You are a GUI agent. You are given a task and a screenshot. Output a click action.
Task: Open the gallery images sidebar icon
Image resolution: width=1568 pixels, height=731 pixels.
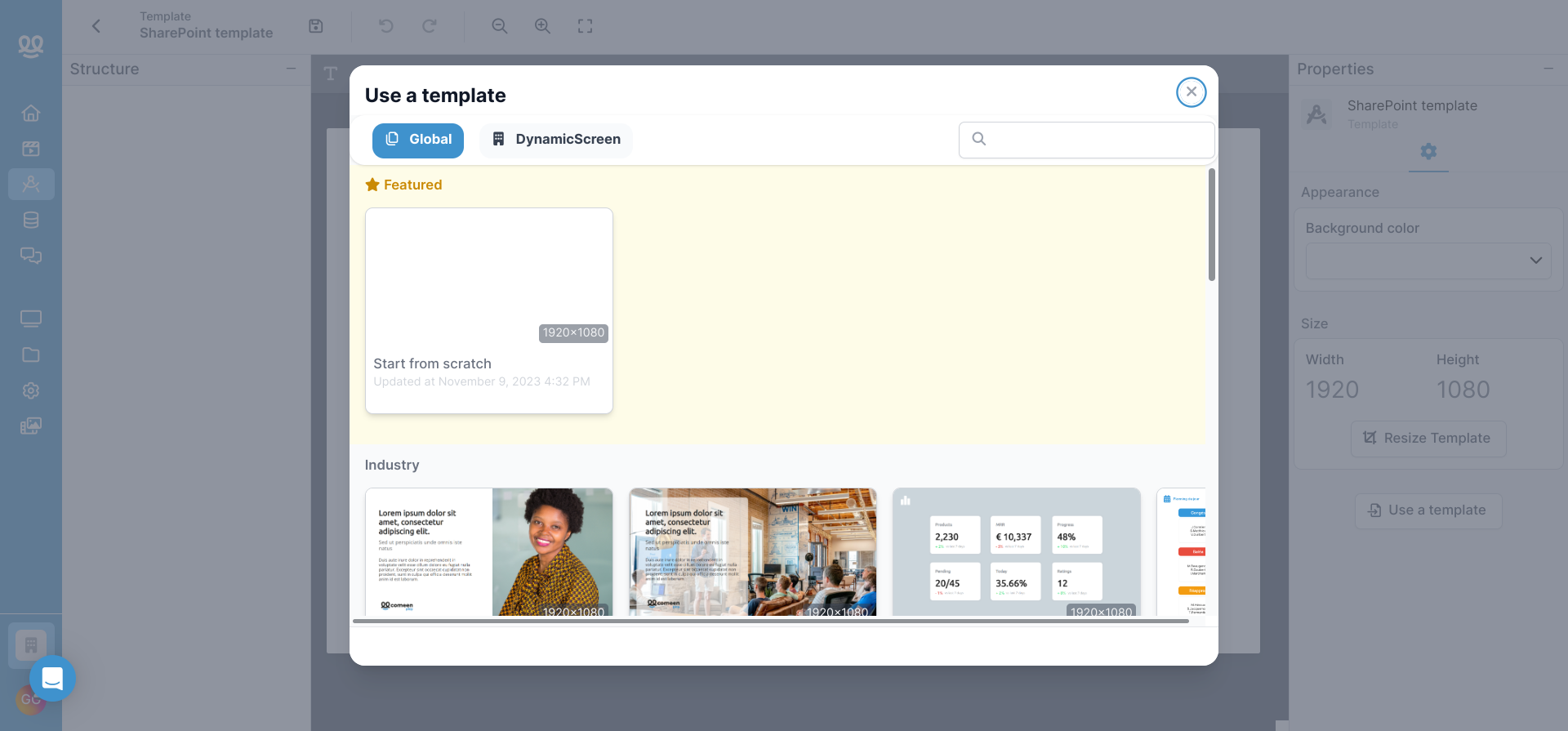pyautogui.click(x=31, y=426)
